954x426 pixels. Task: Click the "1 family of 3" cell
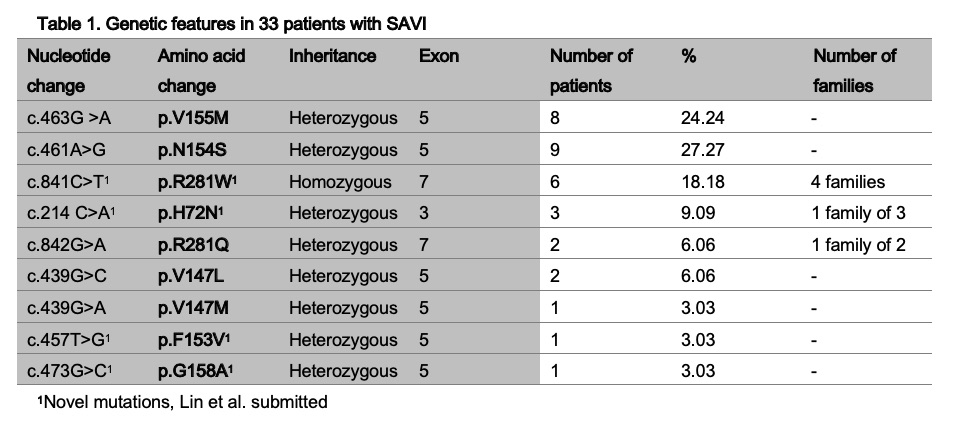coord(859,213)
